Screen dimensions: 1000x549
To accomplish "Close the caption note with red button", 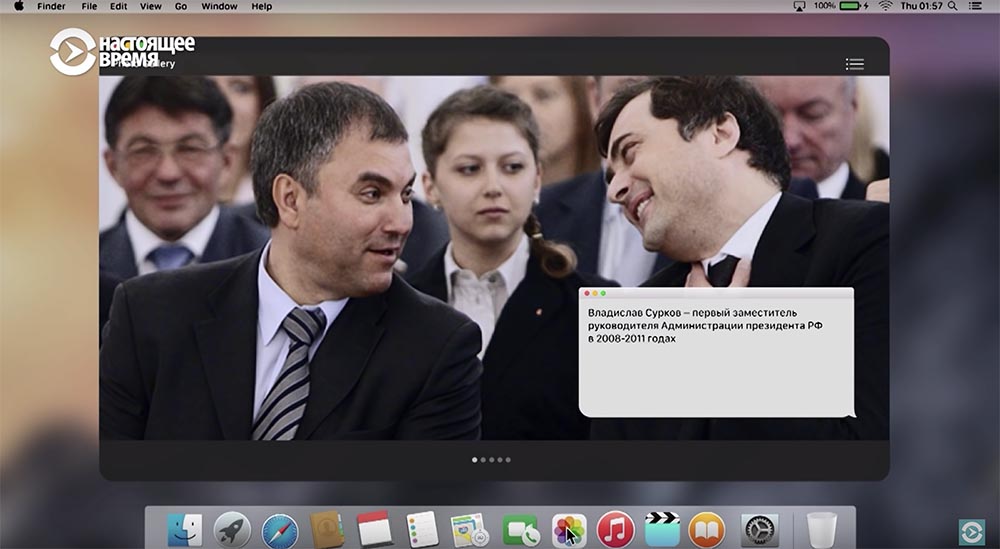I will click(587, 293).
